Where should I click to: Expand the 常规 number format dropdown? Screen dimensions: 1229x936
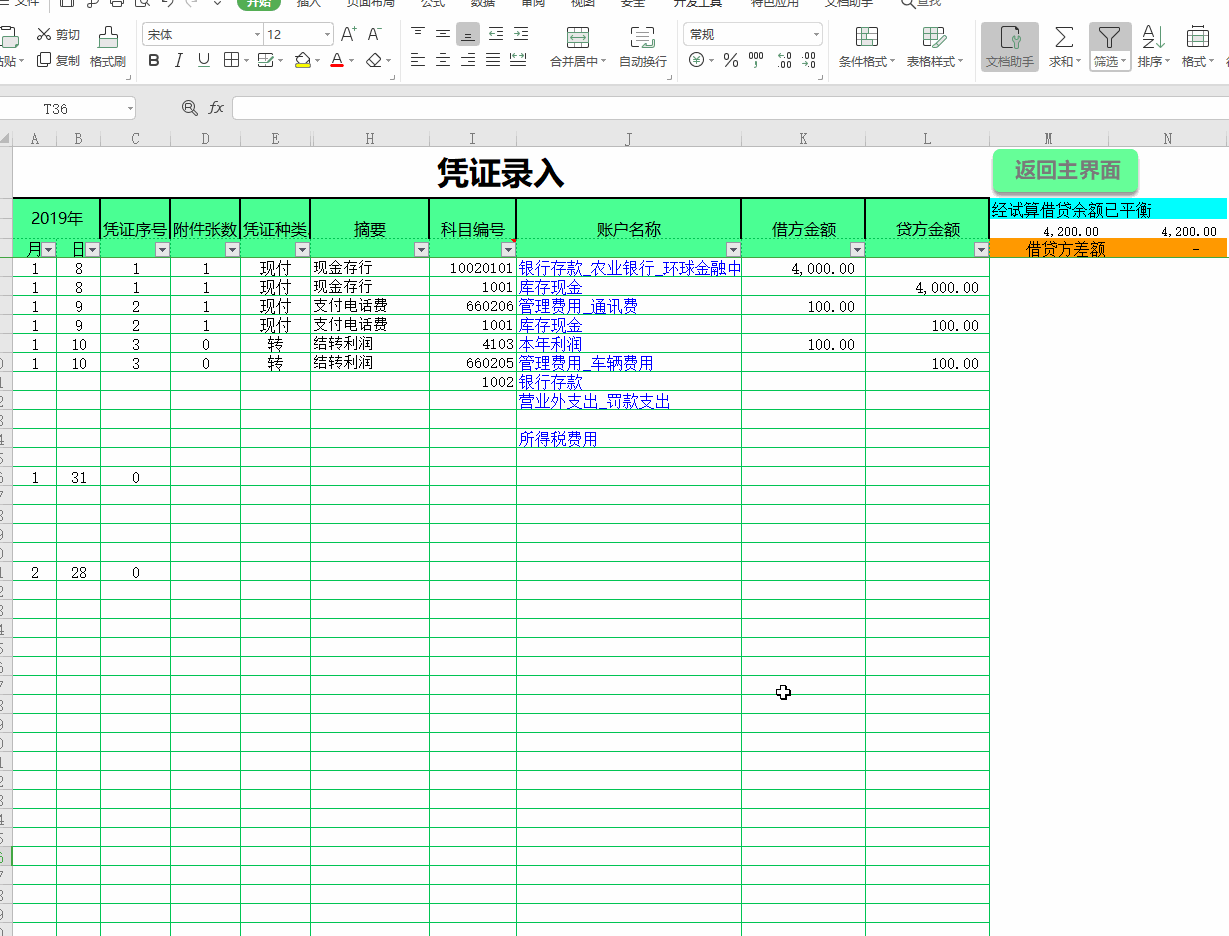point(815,33)
